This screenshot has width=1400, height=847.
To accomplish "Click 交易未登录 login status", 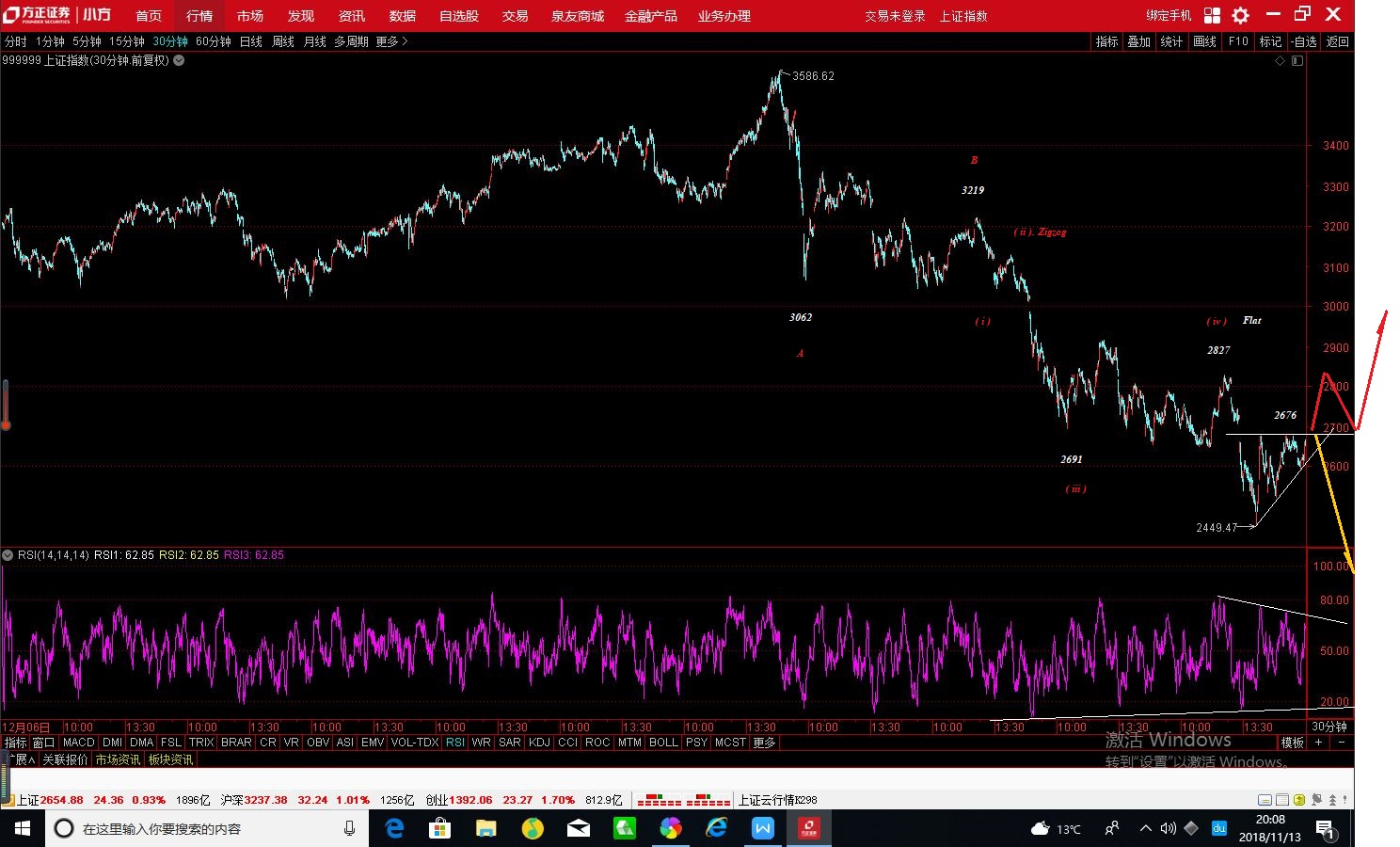I will pos(895,16).
